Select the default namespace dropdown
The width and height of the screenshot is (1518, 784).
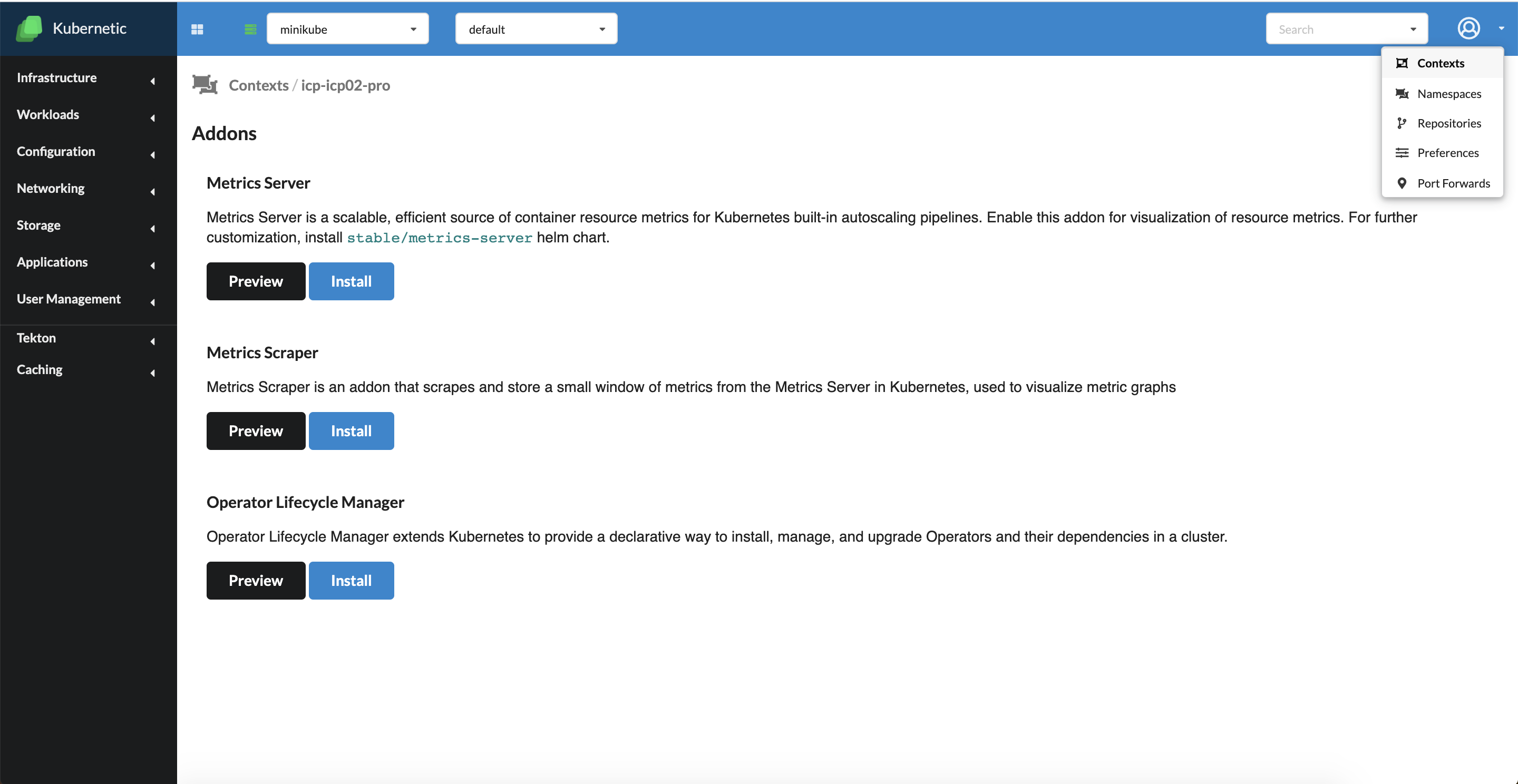coord(536,29)
